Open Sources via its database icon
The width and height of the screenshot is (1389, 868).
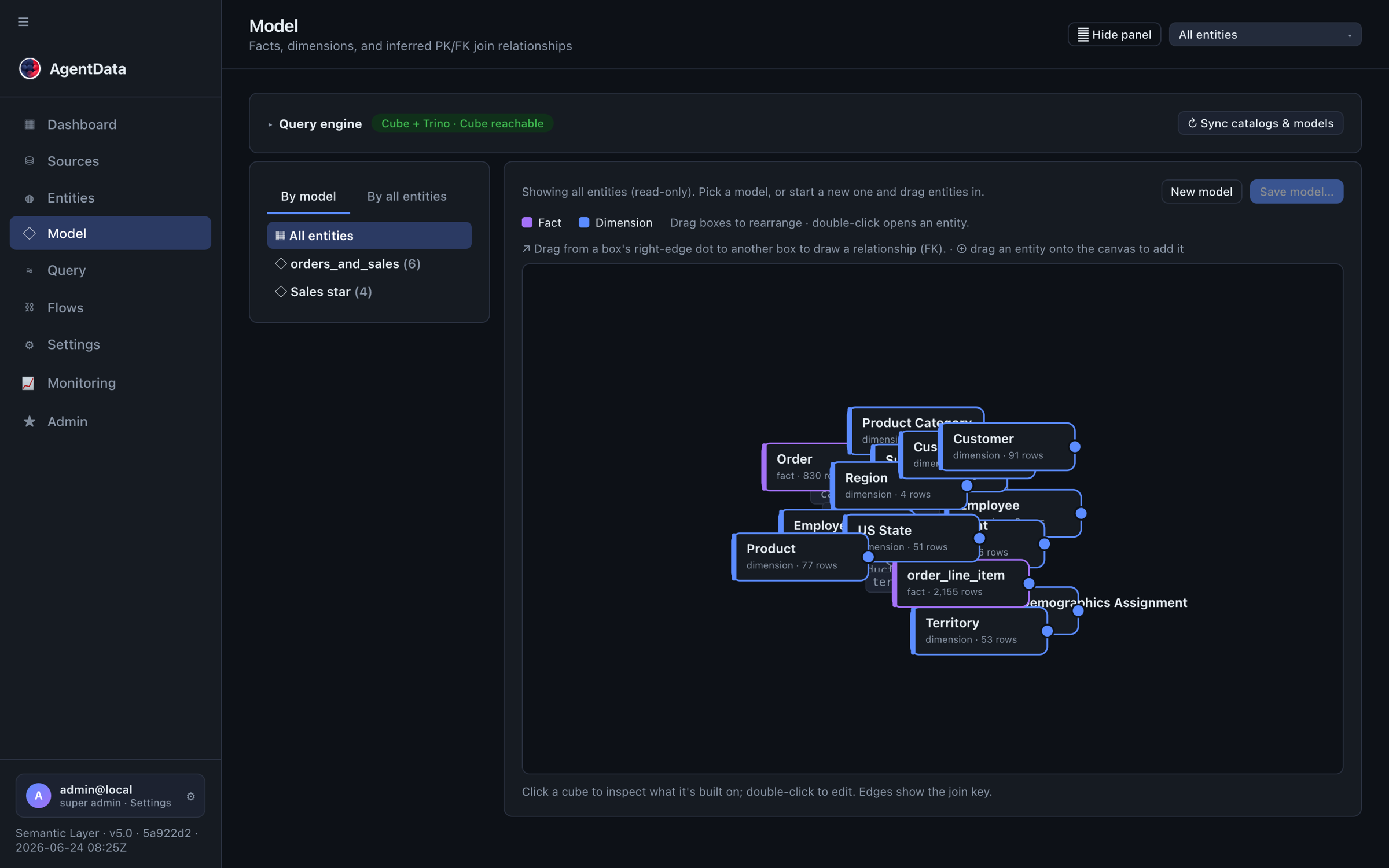(30, 161)
